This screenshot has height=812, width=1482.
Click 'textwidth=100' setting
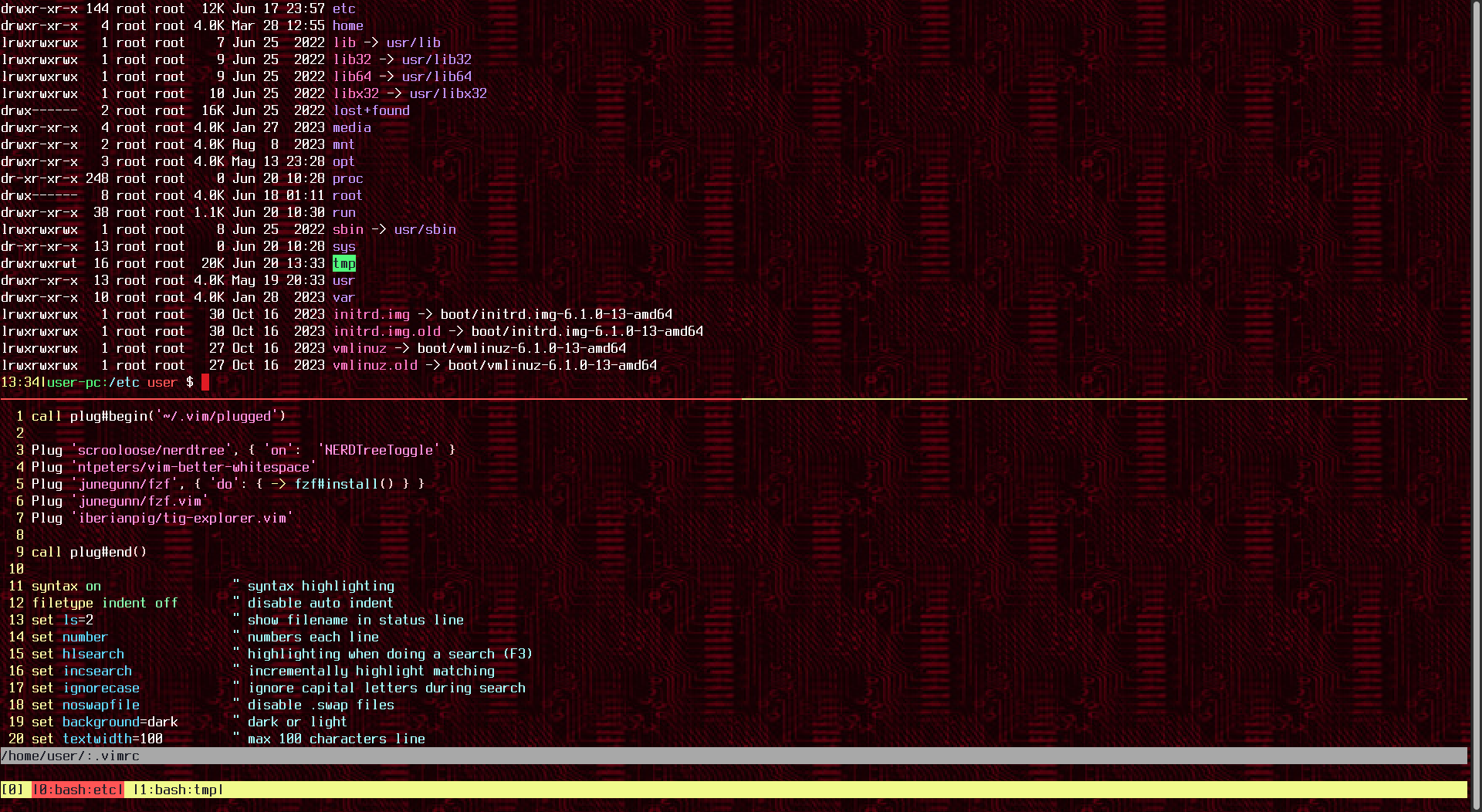[x=113, y=739]
